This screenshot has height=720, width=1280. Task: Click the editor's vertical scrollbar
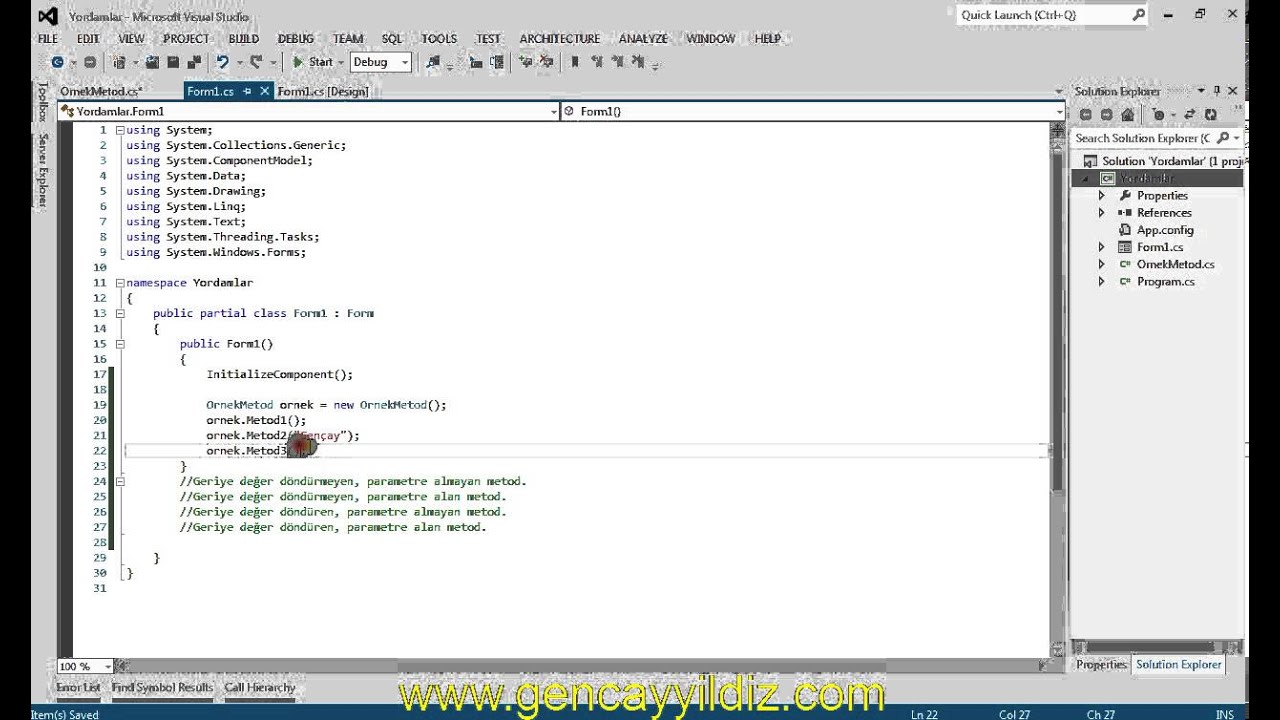click(1056, 300)
